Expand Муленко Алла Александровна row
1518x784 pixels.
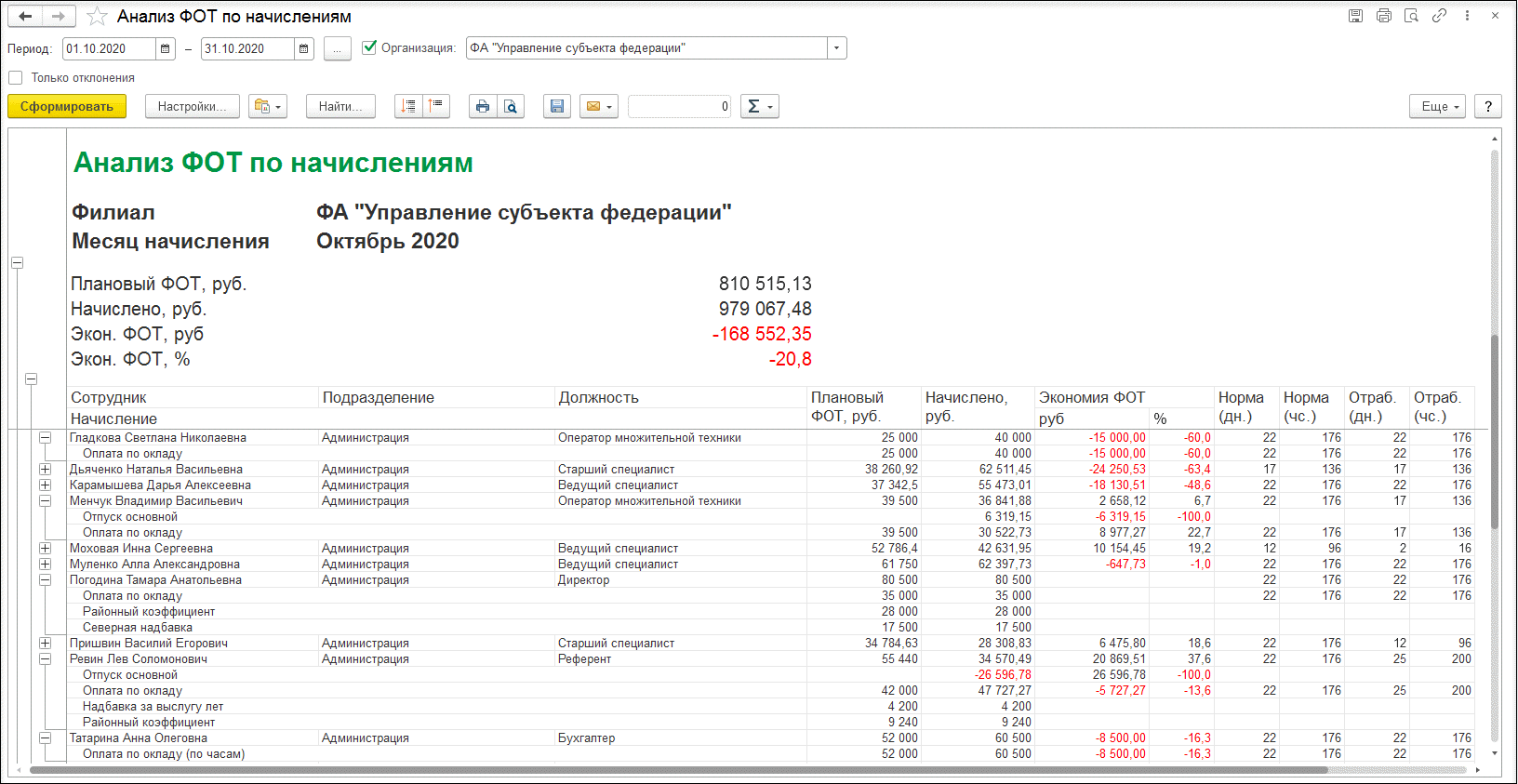[x=45, y=564]
